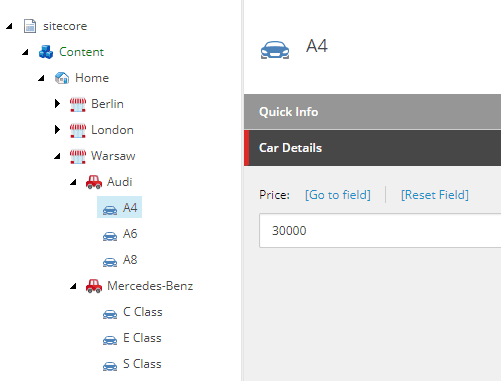This screenshot has height=381, width=501.
Task: Click the blue A6 car icon
Action: pyautogui.click(x=110, y=236)
